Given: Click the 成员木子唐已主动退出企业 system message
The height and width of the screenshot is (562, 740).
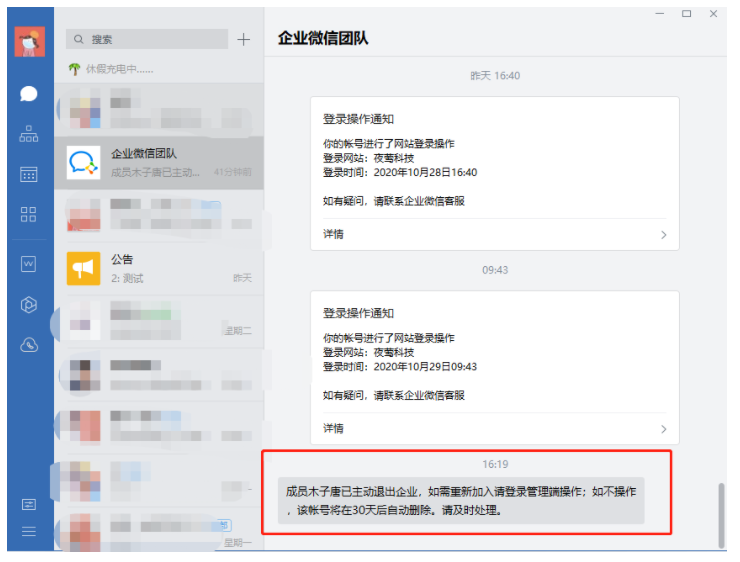Looking at the screenshot, I should click(x=461, y=501).
